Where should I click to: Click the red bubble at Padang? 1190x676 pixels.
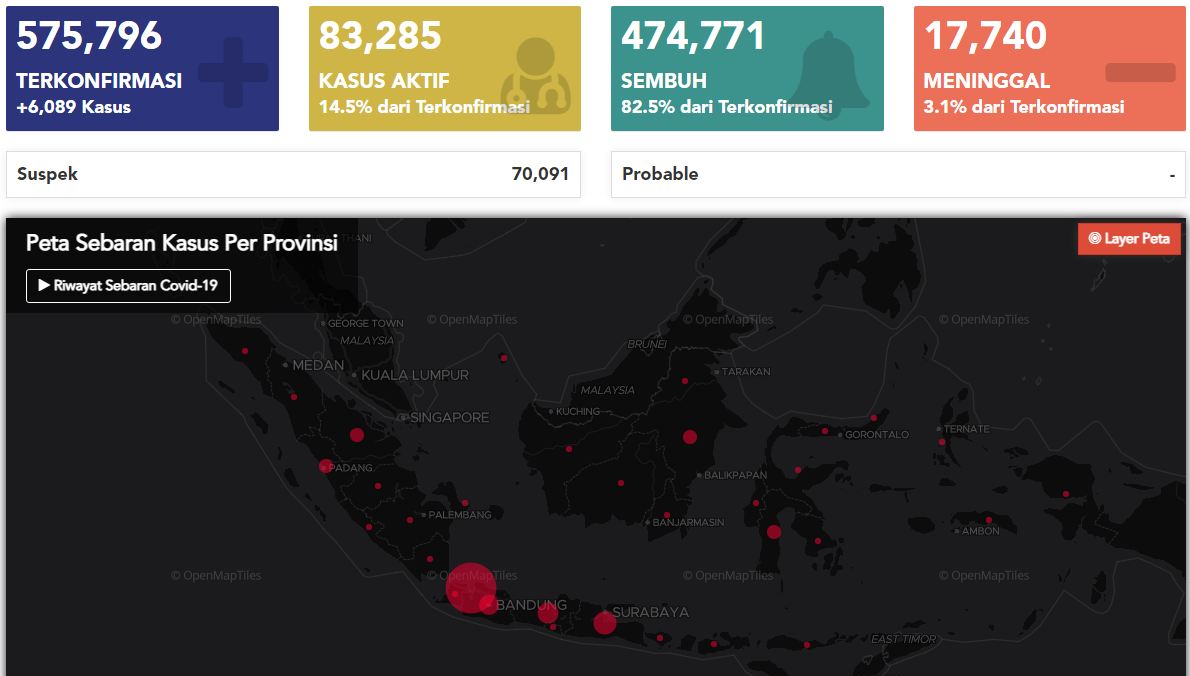[326, 466]
